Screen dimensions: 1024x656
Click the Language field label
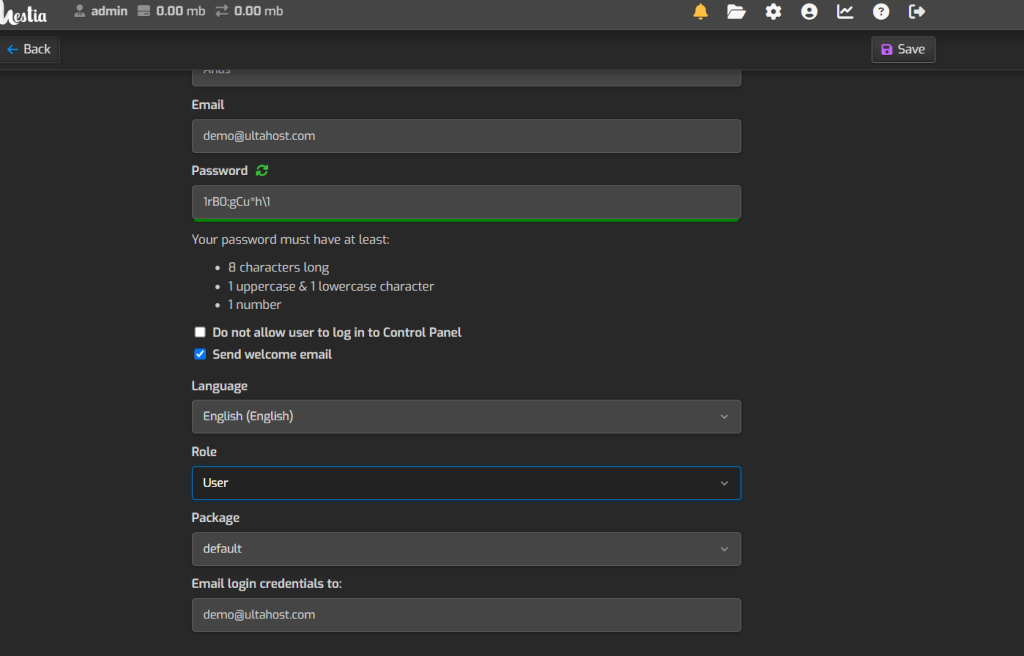(x=219, y=386)
